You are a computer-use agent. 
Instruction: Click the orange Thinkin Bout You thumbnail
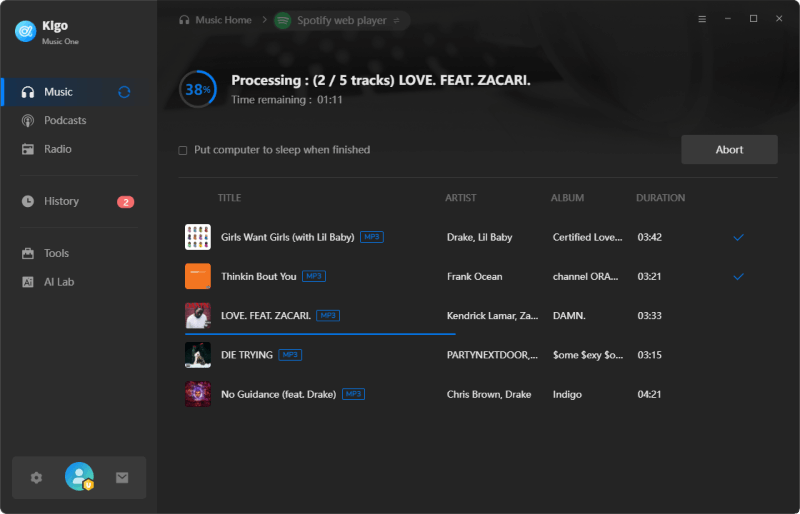pyautogui.click(x=198, y=276)
